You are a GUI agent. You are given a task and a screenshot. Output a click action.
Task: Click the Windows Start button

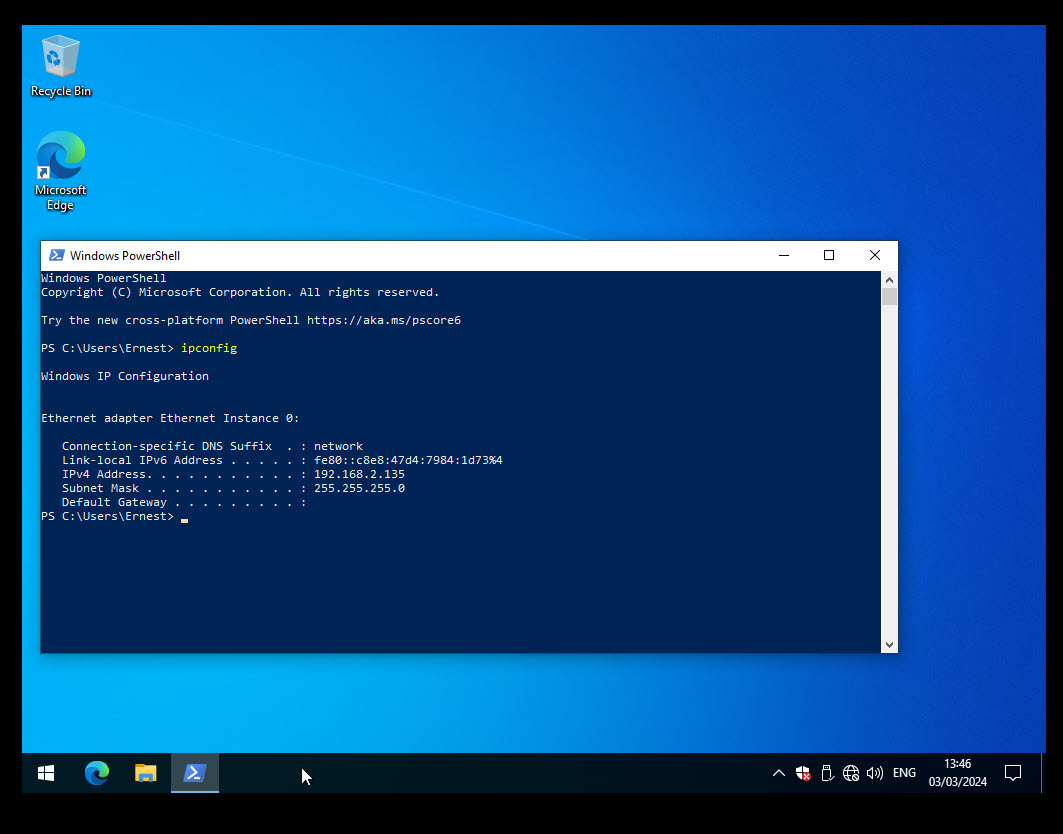(x=46, y=773)
